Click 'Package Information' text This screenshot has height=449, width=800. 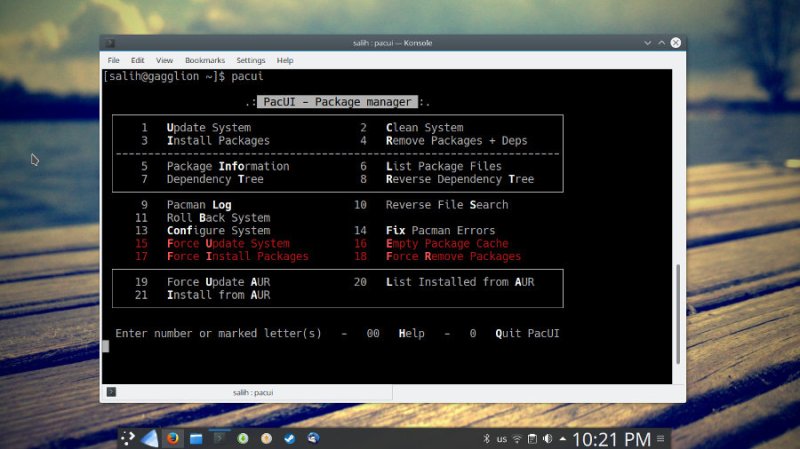click(228, 166)
